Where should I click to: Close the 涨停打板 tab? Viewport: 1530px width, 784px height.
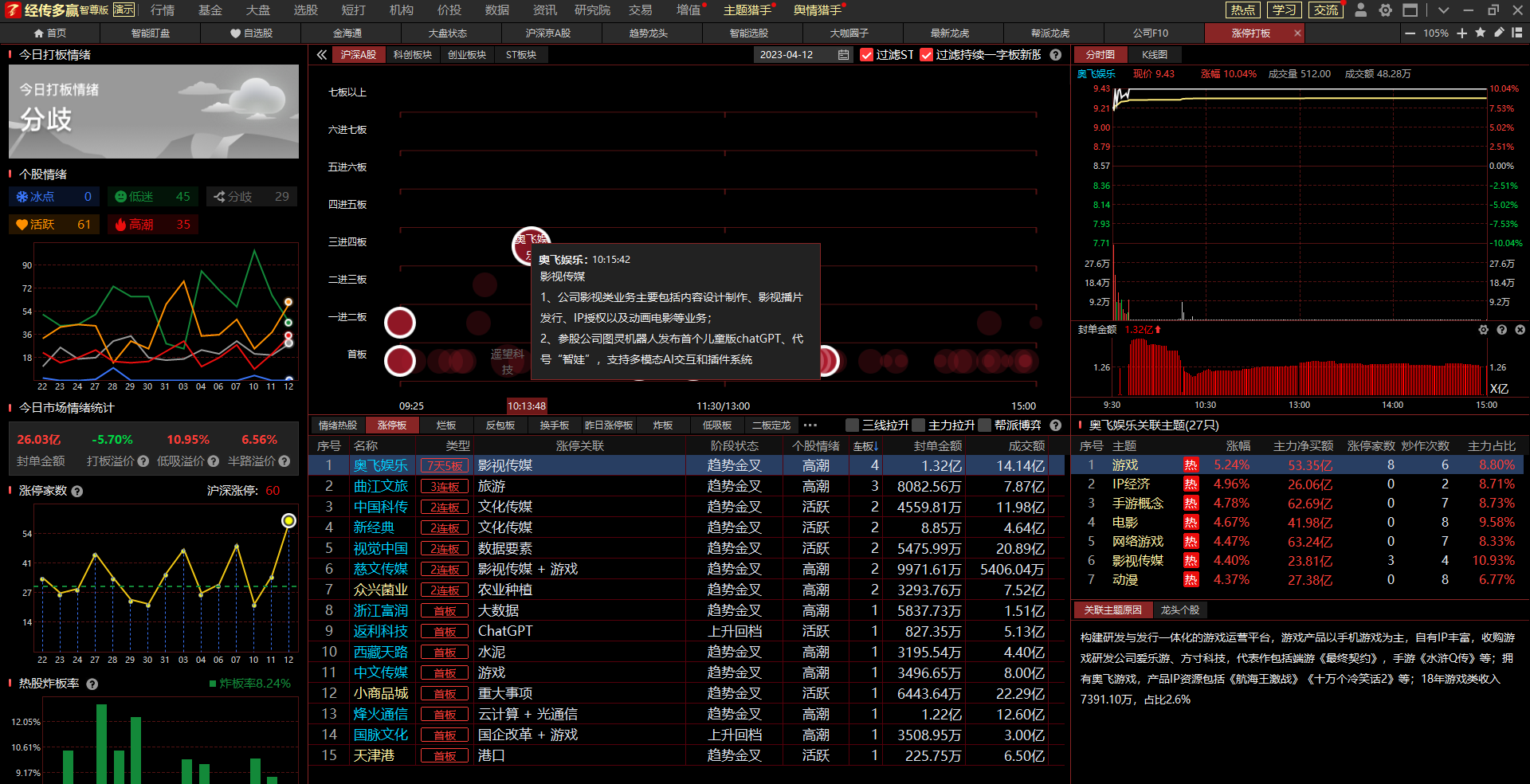tap(1297, 33)
